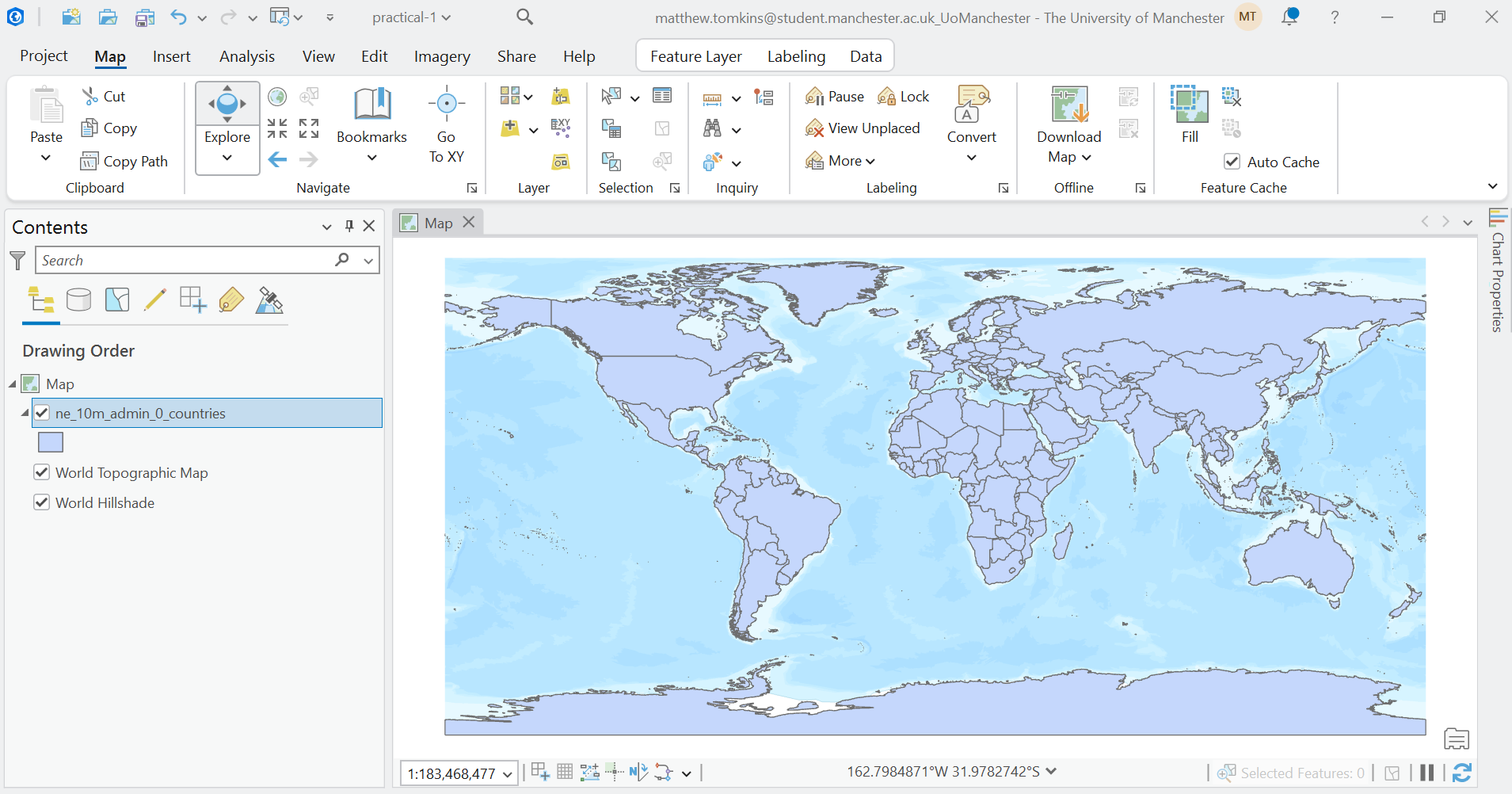The height and width of the screenshot is (794, 1512).
Task: Click the Copy Path button
Action: (x=124, y=161)
